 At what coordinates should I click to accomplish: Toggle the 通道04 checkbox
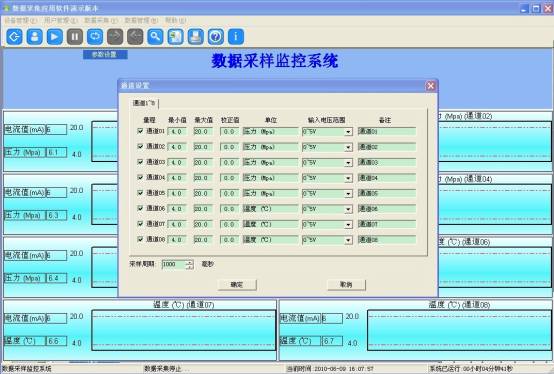(140, 177)
